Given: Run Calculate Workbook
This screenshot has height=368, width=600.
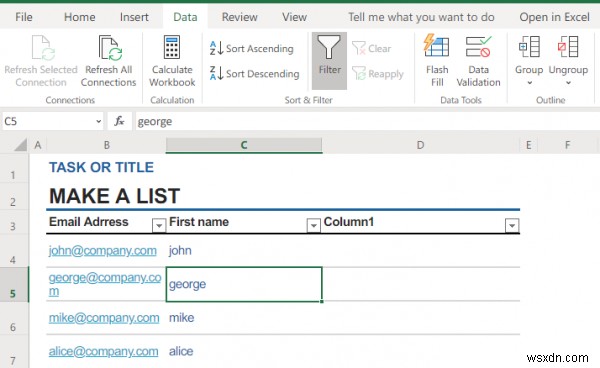Looking at the screenshot, I should tap(172, 61).
